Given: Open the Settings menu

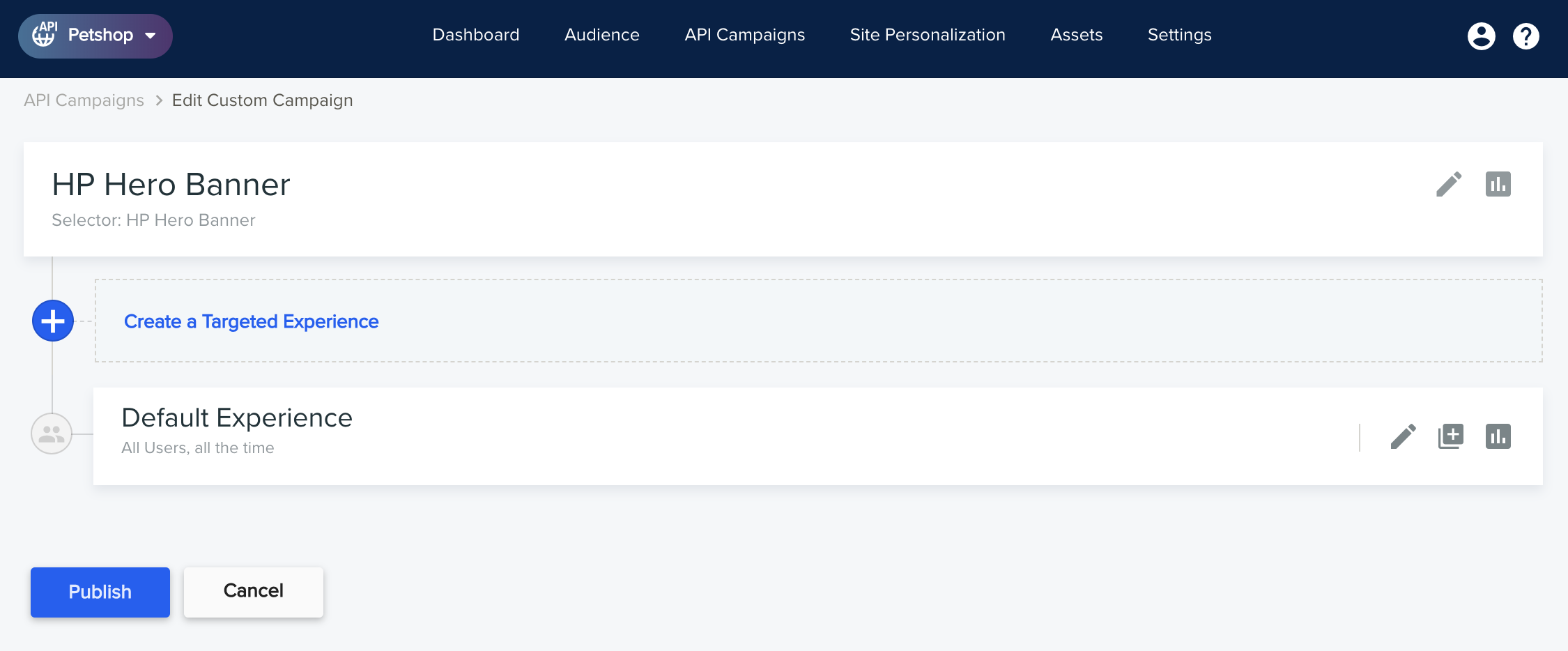Looking at the screenshot, I should [1180, 35].
